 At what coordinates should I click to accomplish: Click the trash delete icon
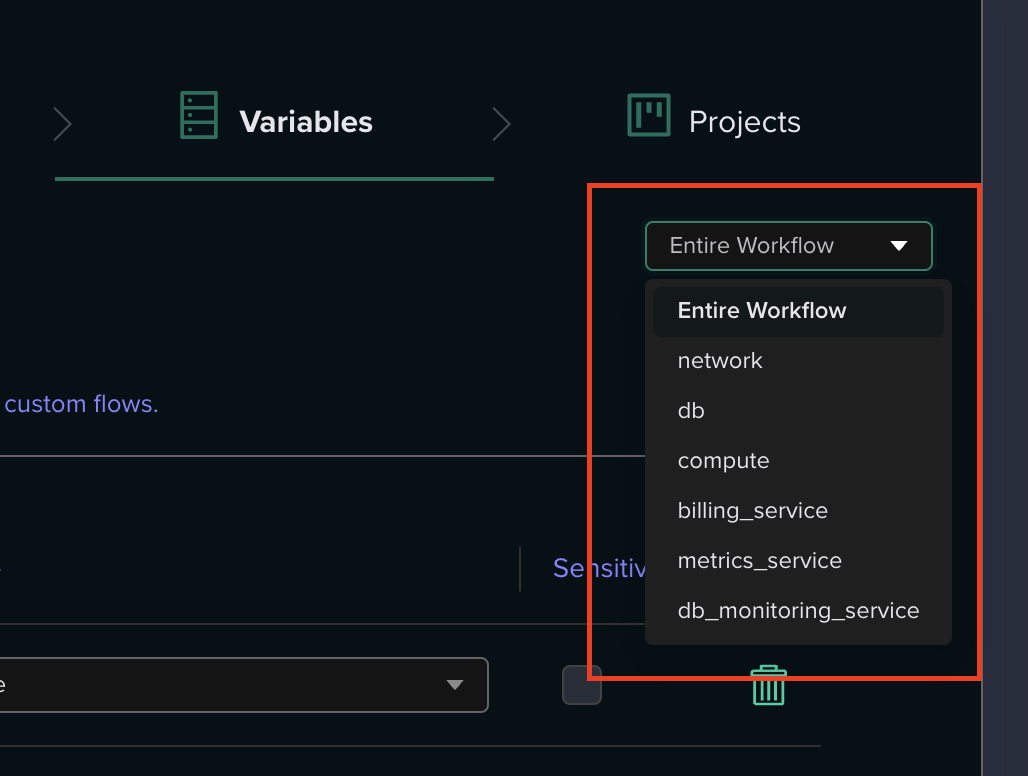(x=767, y=685)
